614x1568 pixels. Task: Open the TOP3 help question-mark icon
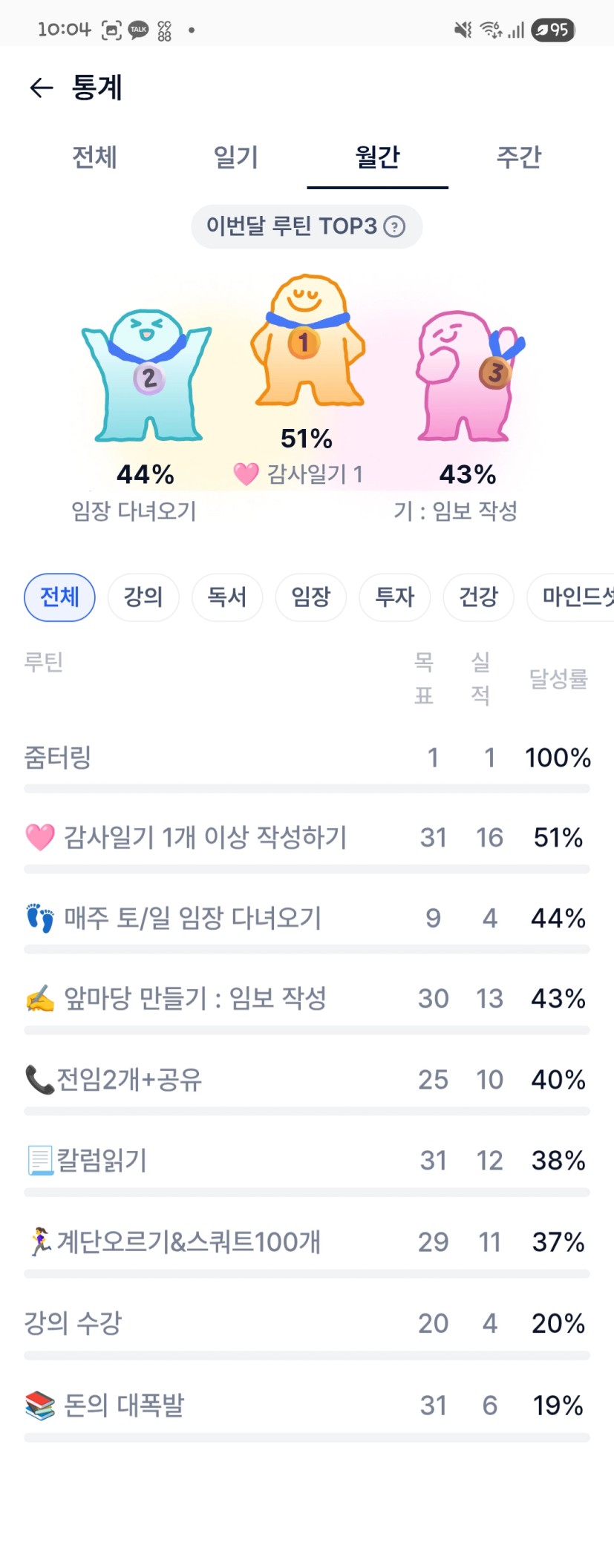click(394, 226)
